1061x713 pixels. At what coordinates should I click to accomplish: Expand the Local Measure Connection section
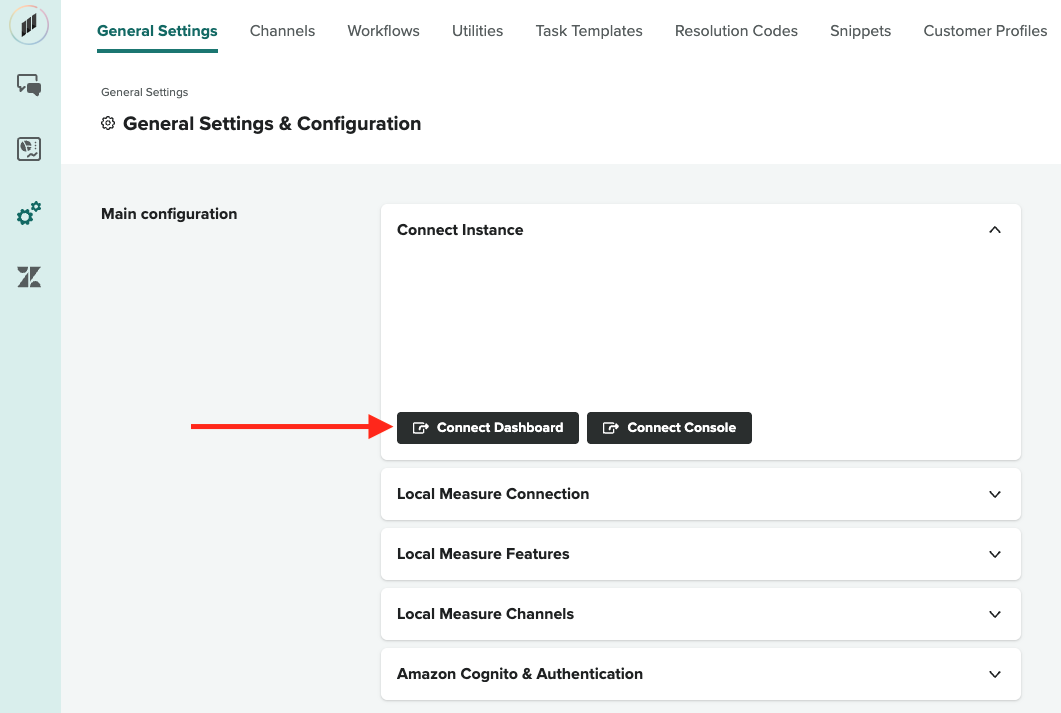click(x=700, y=494)
